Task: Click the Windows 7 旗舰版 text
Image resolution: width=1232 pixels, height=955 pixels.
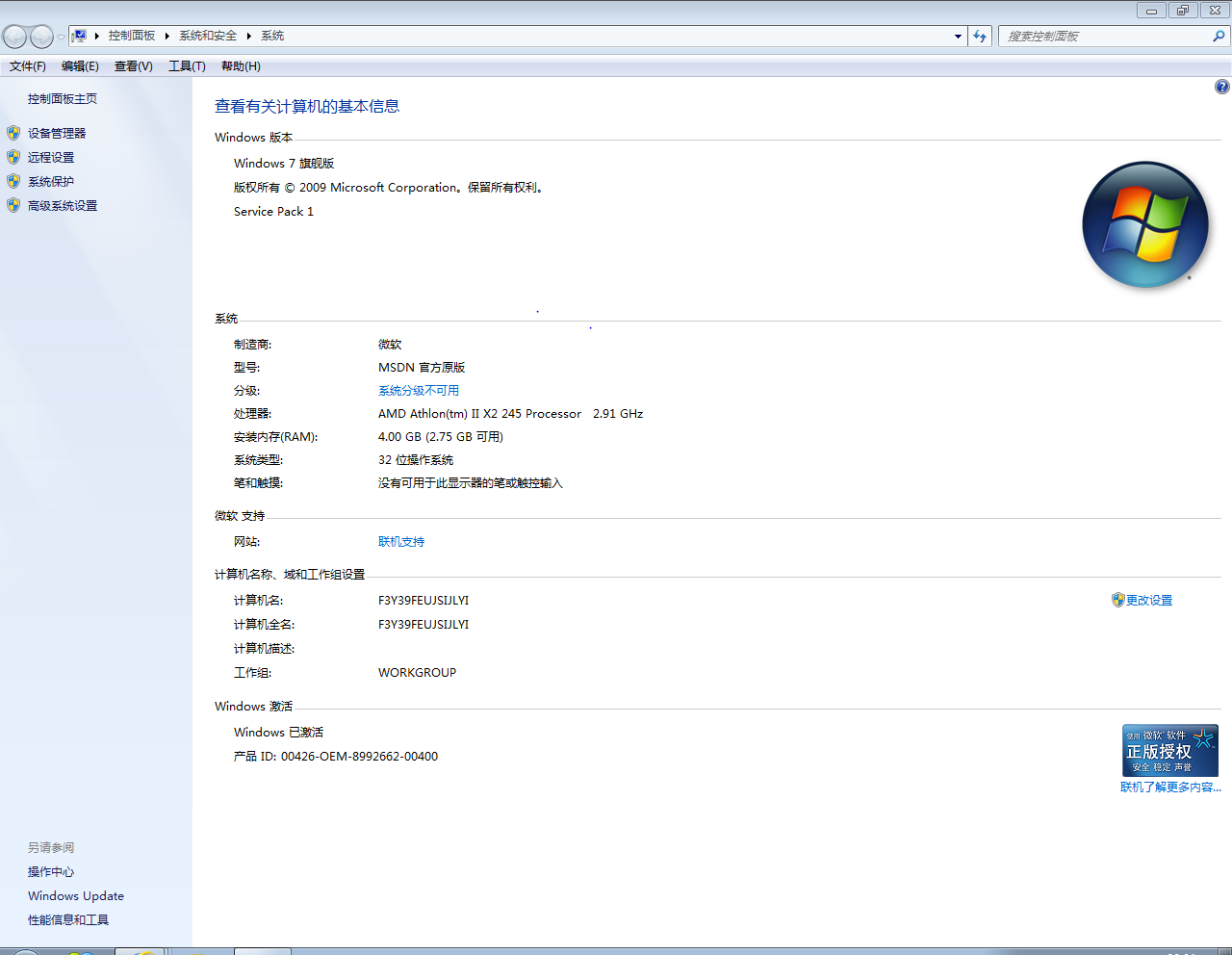Action: tap(284, 164)
